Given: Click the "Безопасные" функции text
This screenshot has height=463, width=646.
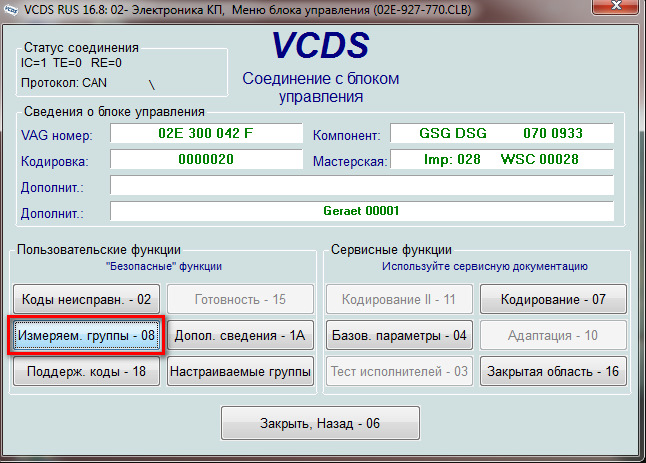Looking at the screenshot, I should tap(164, 267).
